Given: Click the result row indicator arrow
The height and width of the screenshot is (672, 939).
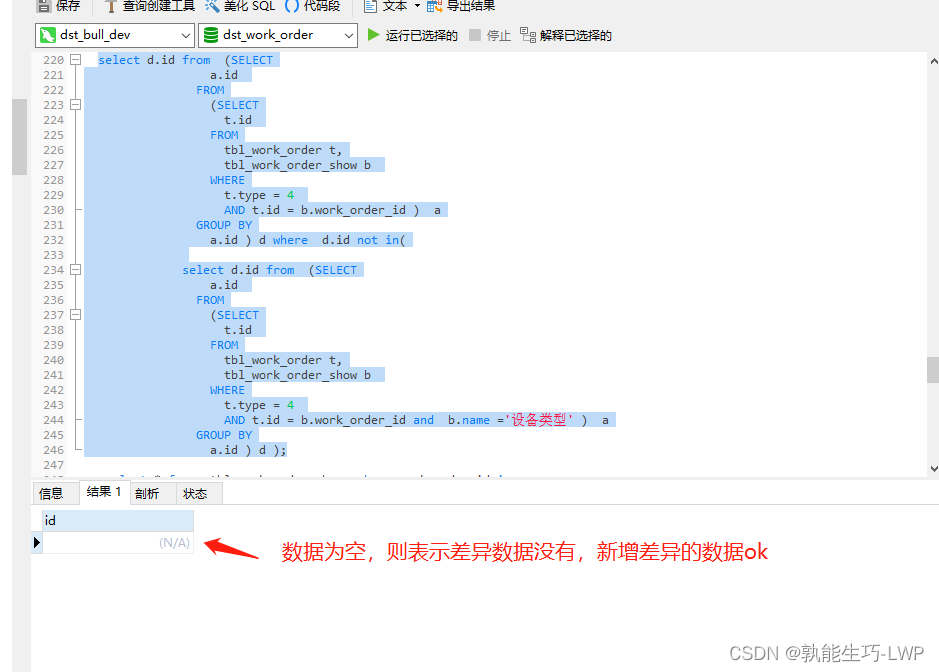Looking at the screenshot, I should [37, 543].
